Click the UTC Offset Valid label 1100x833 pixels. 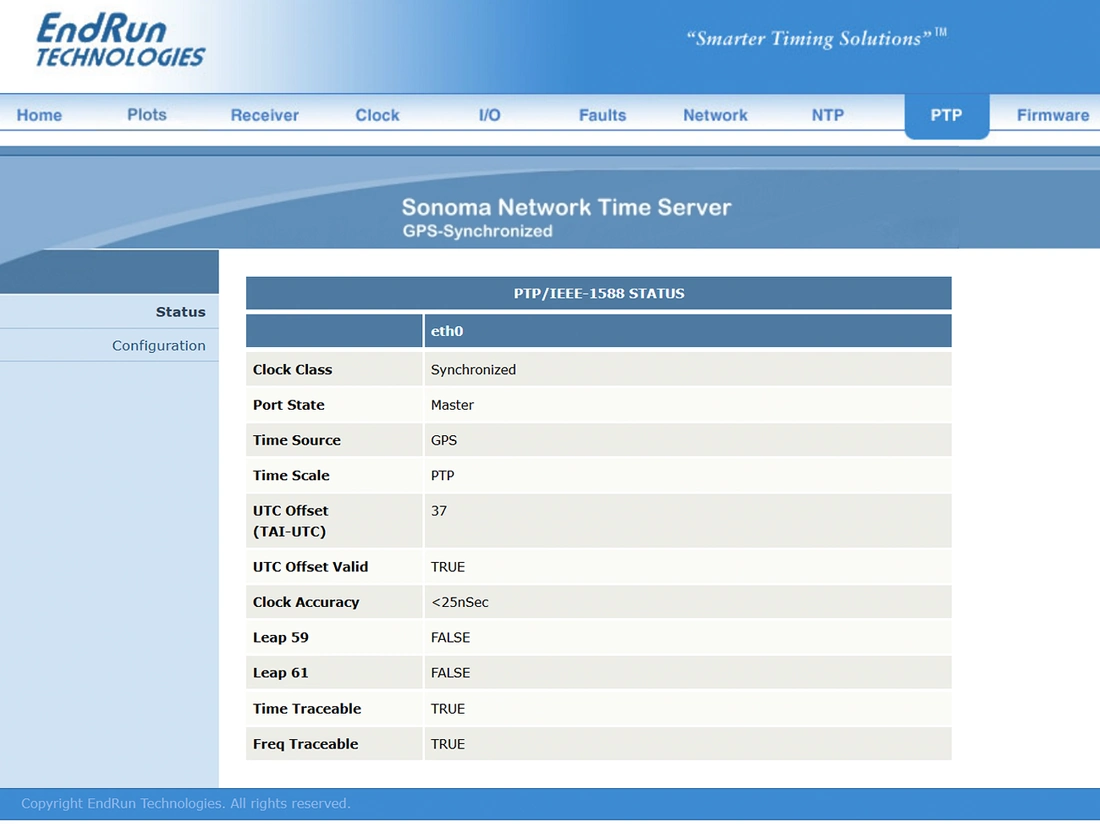310,566
